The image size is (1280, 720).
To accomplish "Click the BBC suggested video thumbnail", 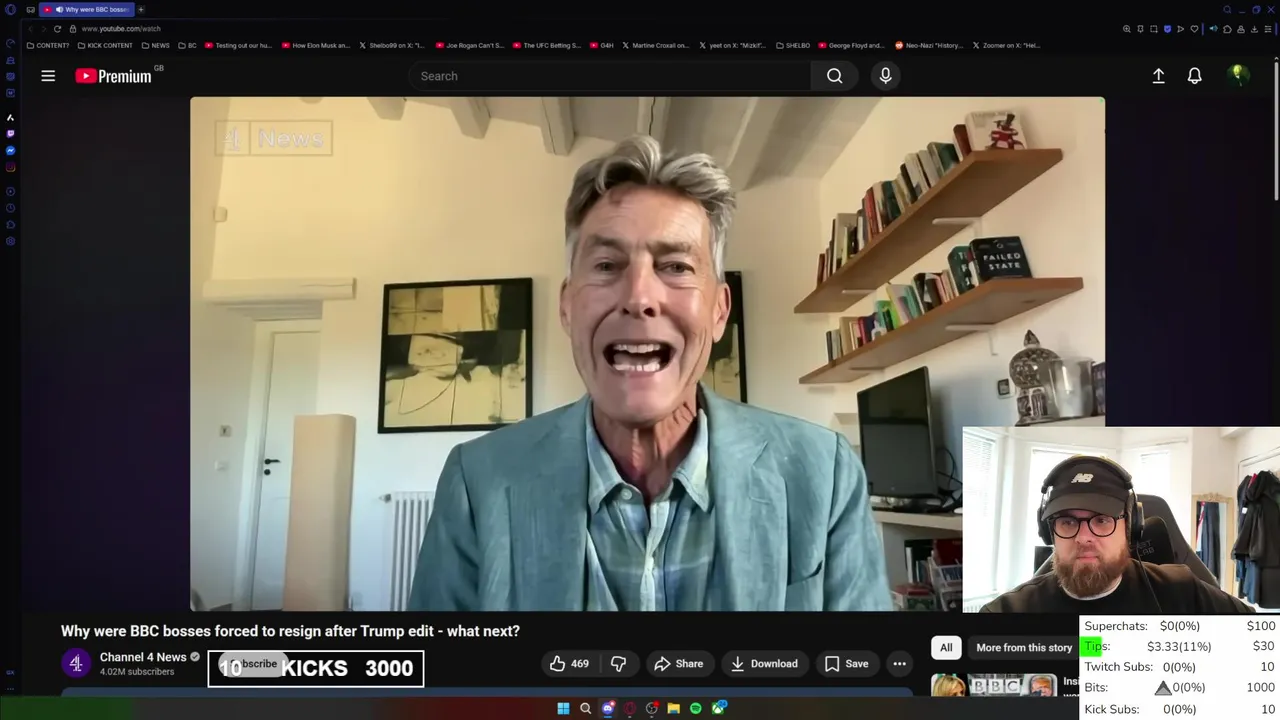I will tap(994, 687).
